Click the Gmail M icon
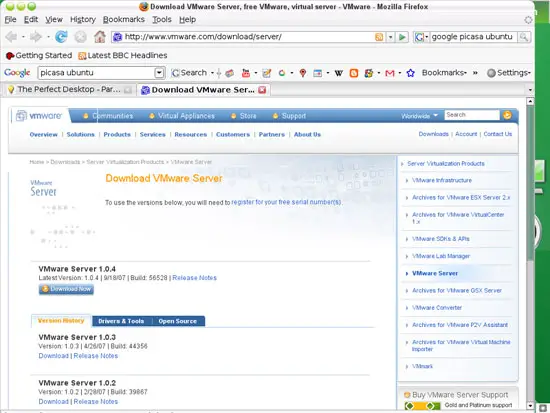Screen dimensions: 550x413 pos(390,73)
